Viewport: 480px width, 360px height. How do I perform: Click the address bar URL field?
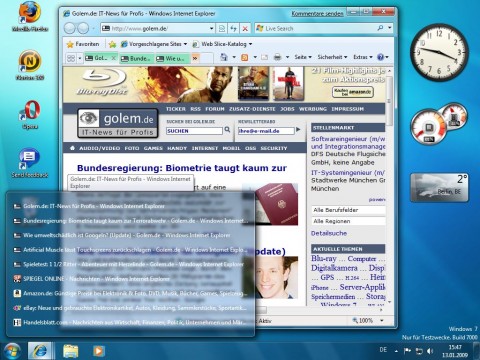point(158,29)
